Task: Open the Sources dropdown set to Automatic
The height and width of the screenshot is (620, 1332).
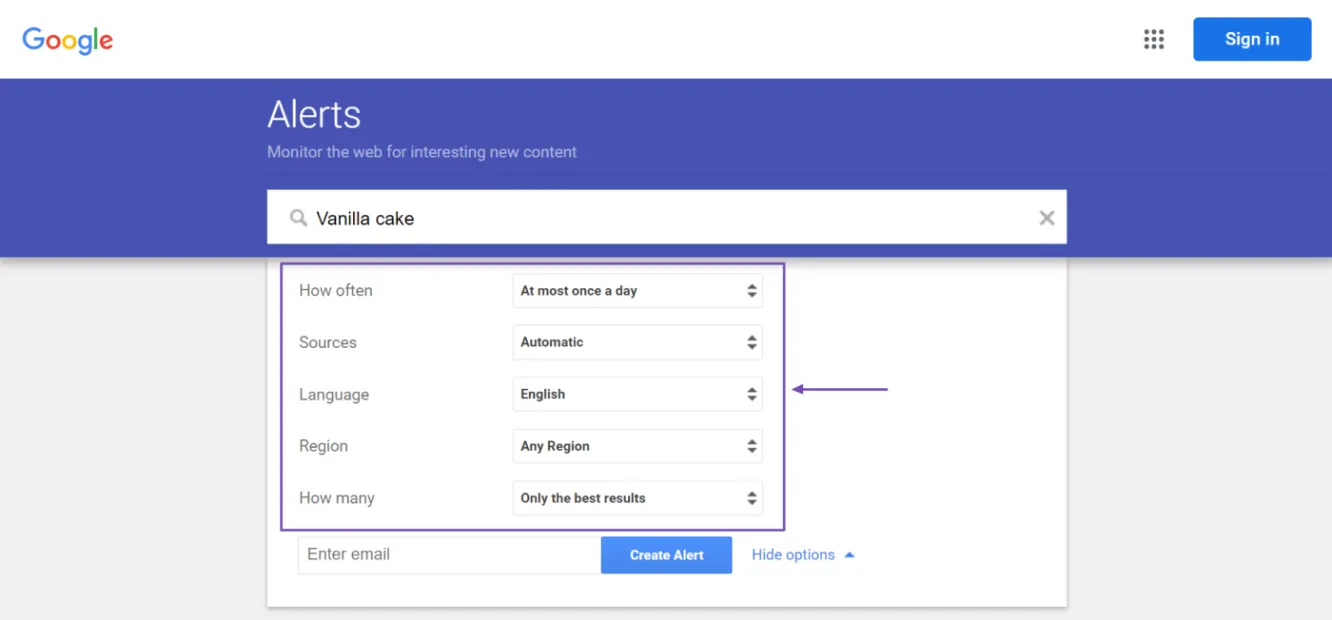Action: coord(637,342)
